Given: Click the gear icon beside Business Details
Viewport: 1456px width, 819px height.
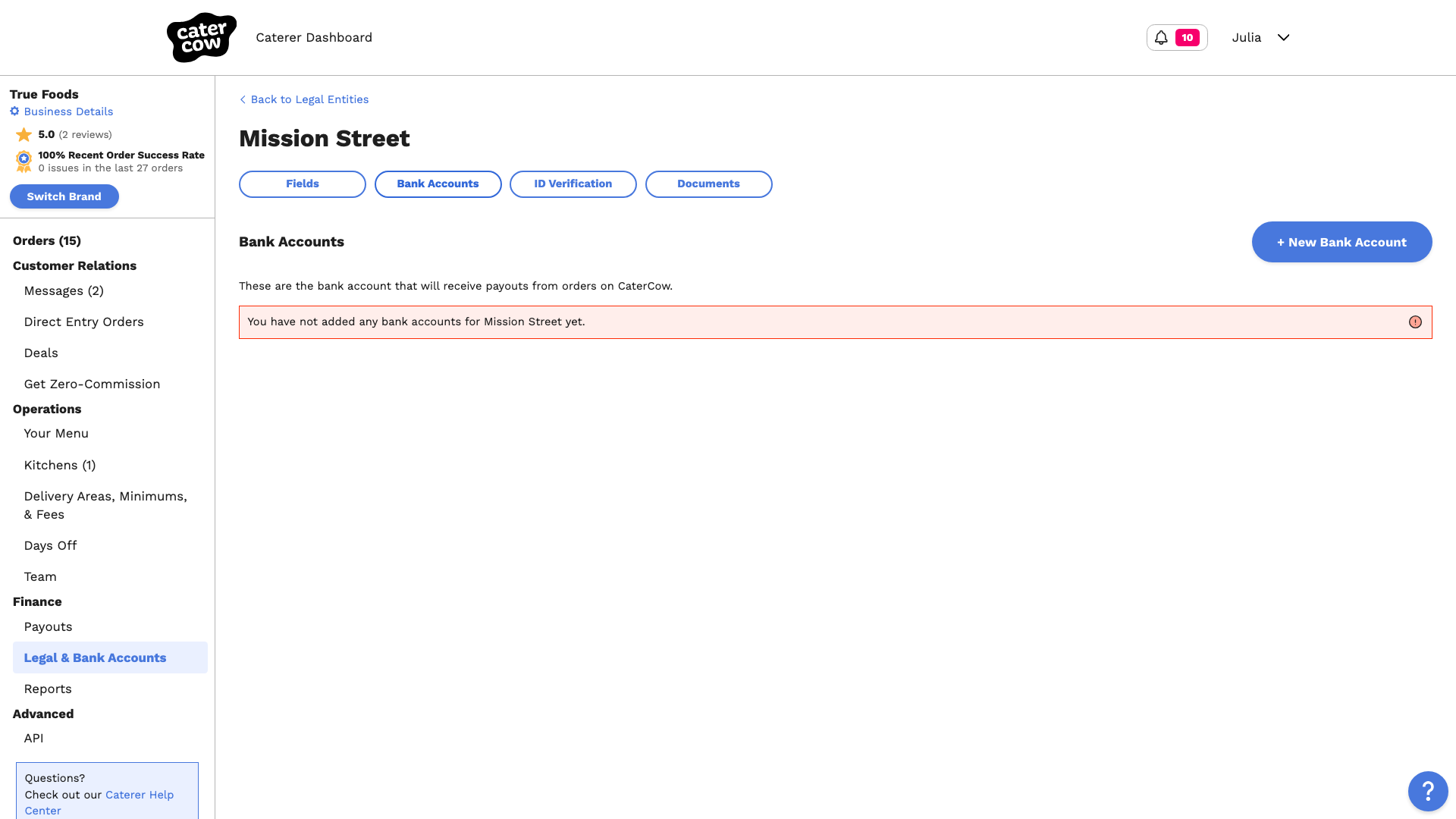Looking at the screenshot, I should pyautogui.click(x=14, y=111).
